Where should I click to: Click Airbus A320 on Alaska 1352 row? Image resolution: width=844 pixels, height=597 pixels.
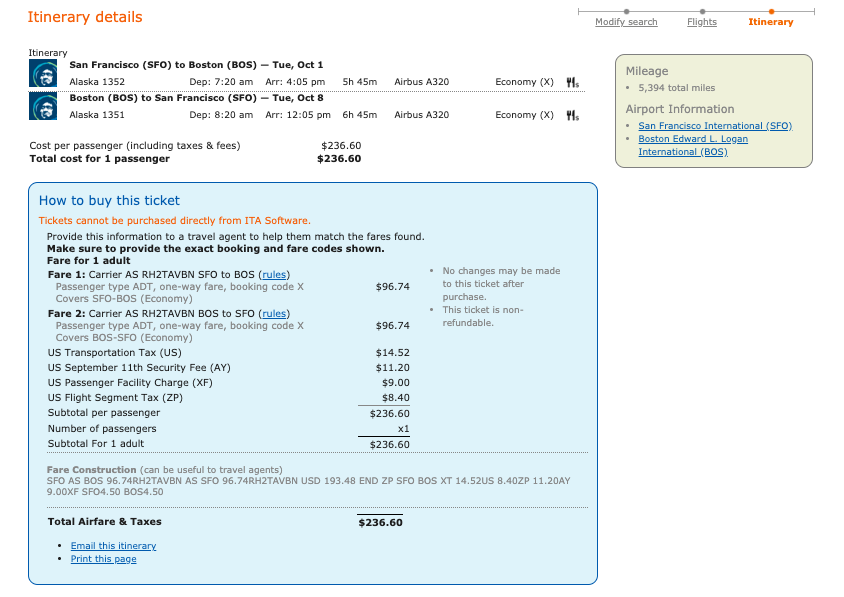pyautogui.click(x=422, y=82)
